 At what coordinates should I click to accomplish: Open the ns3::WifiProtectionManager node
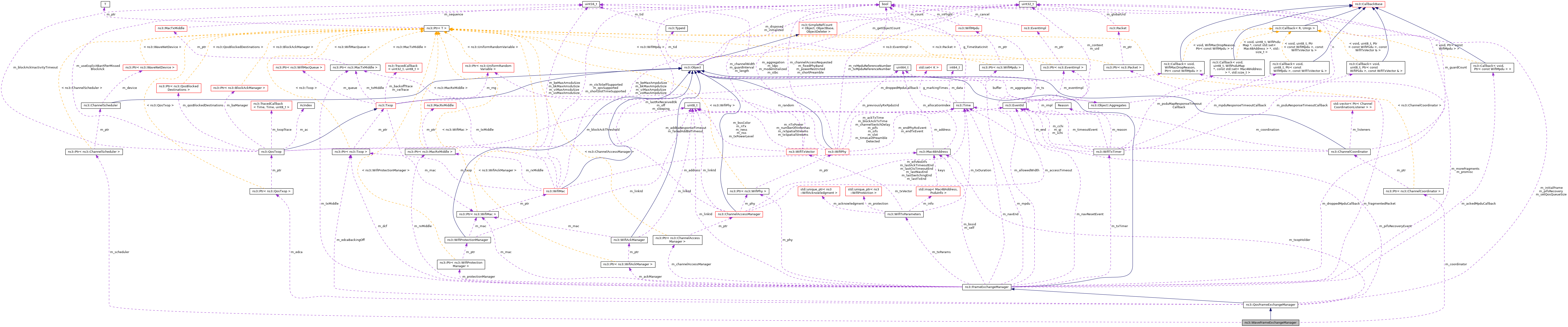[x=467, y=240]
